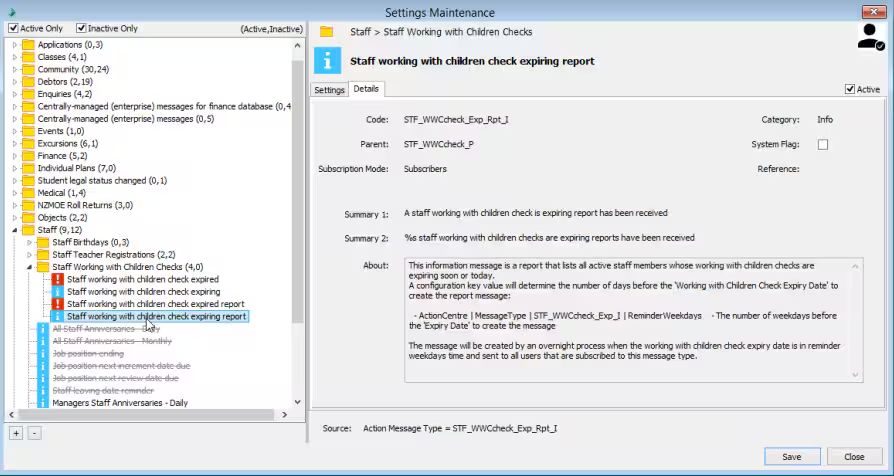Click the user profile icon top right
894x476 pixels.
(x=871, y=36)
